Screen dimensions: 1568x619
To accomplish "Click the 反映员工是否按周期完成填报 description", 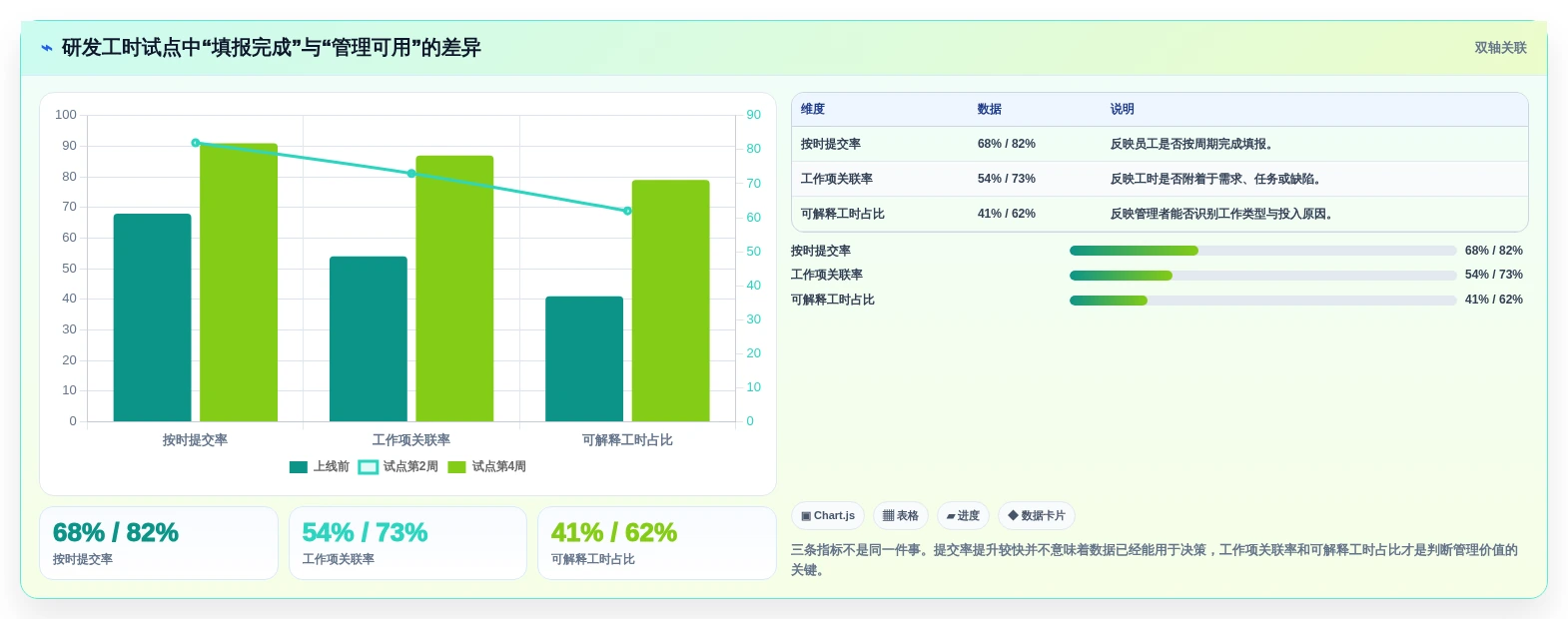I will tap(1193, 144).
